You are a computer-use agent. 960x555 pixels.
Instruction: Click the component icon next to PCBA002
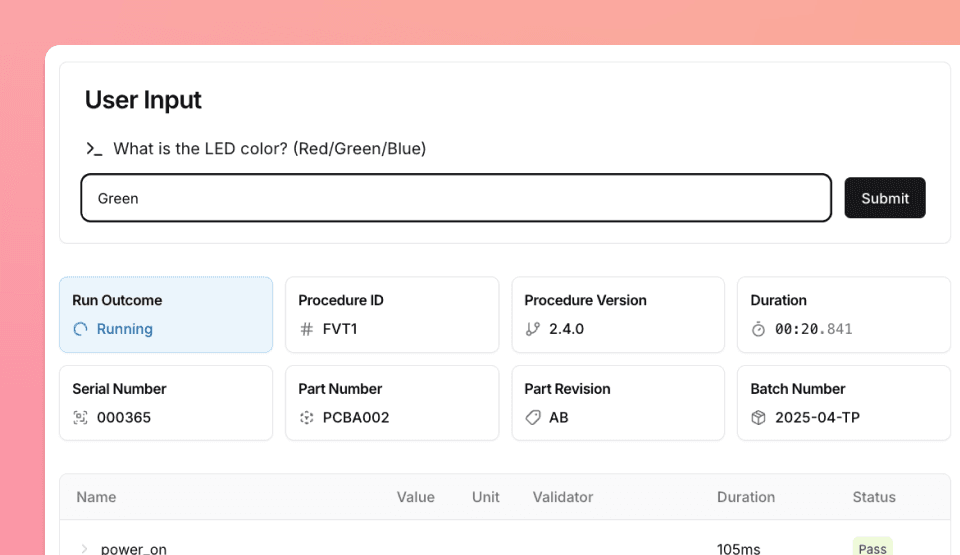tap(307, 418)
